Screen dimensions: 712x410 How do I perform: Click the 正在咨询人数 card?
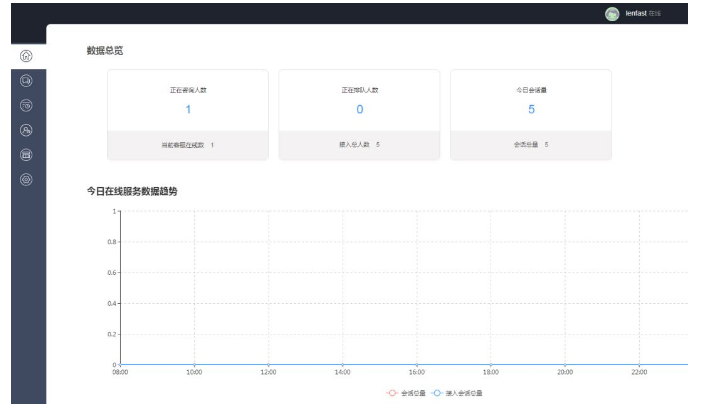click(x=188, y=100)
